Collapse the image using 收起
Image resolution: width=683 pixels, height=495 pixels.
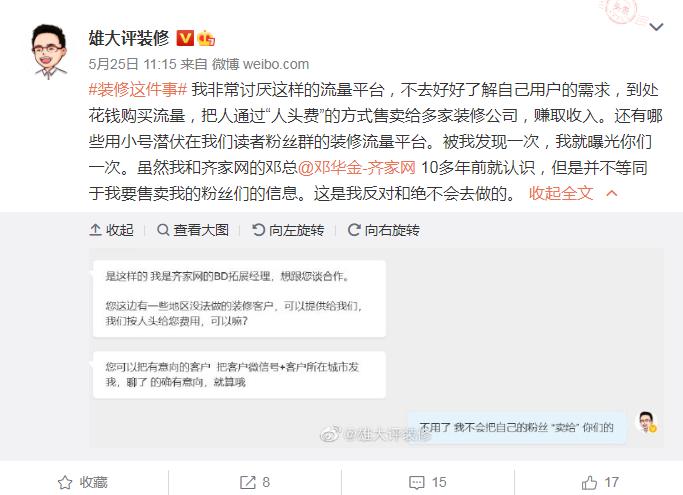112,230
